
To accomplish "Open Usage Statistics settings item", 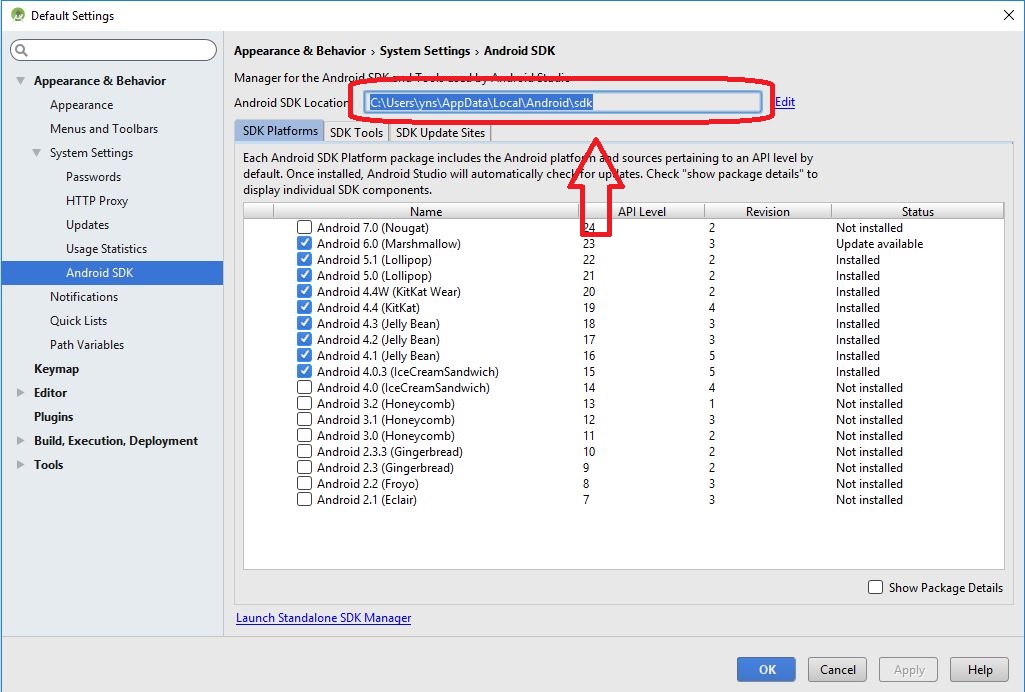I will coord(107,249).
